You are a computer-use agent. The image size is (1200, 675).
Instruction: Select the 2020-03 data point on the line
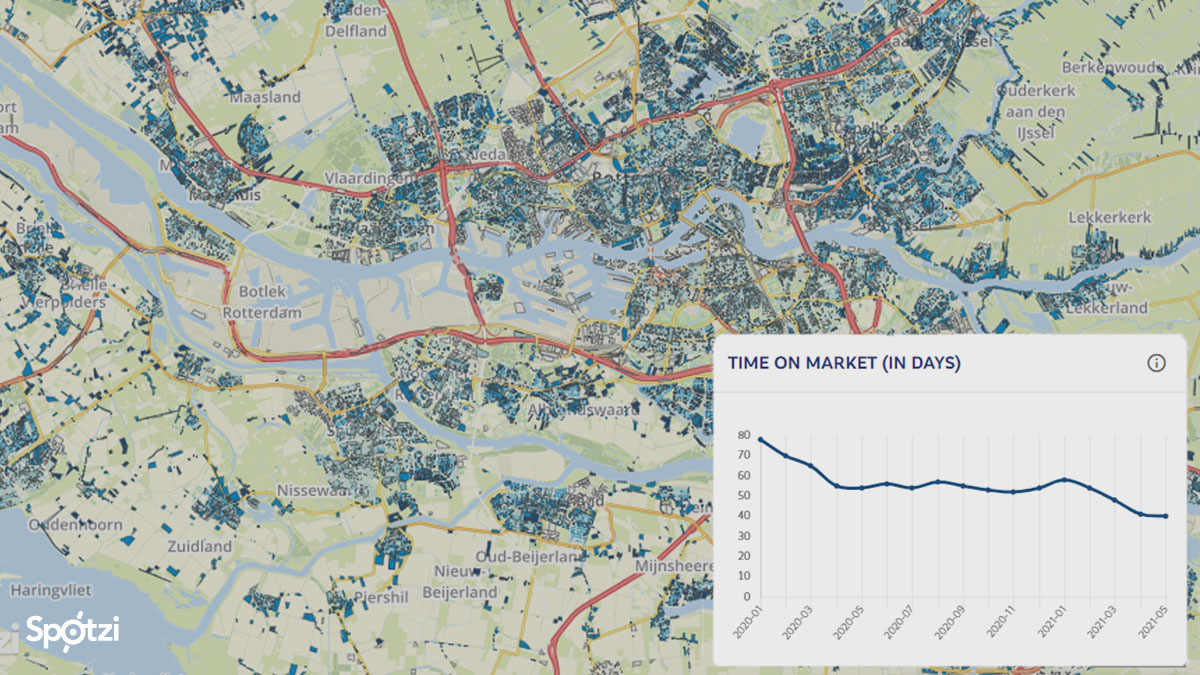click(x=811, y=465)
